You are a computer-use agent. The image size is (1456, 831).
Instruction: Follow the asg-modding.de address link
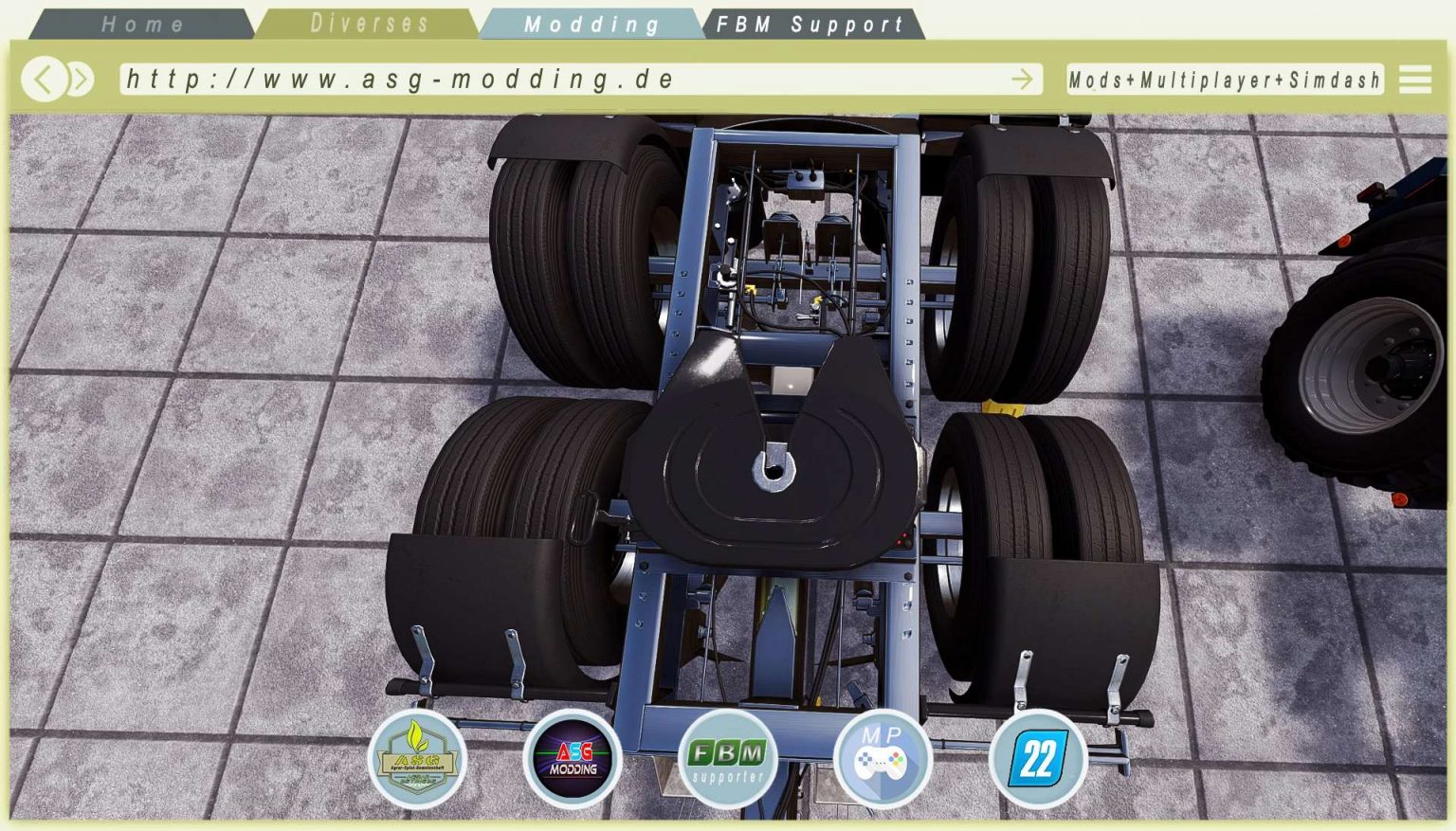click(x=398, y=79)
